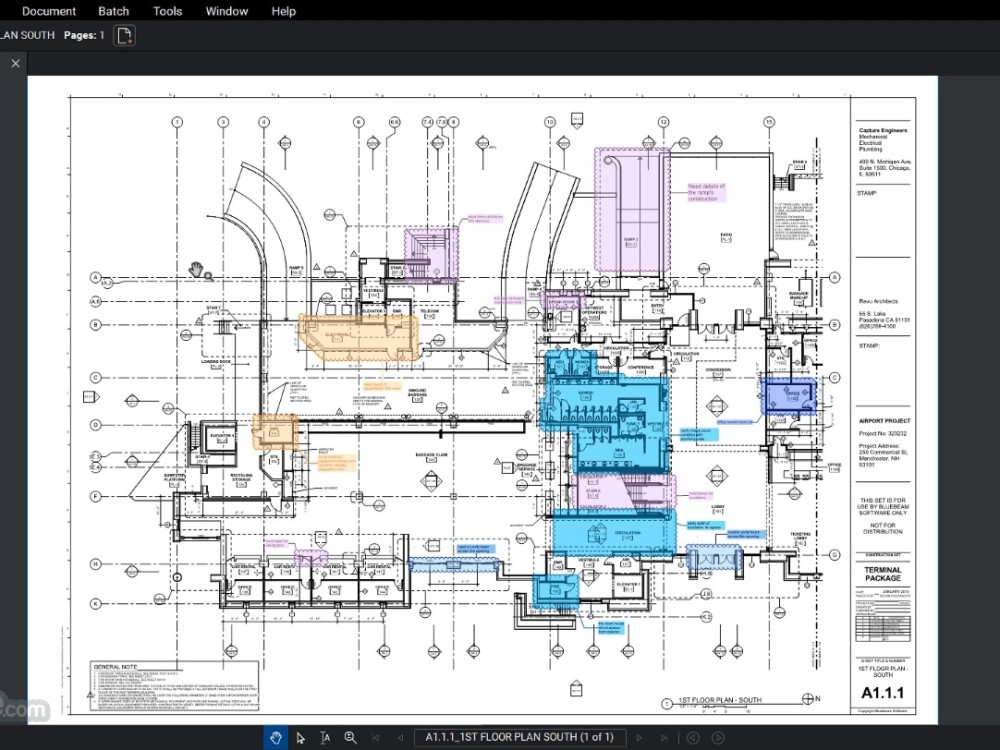Activate the Select arrow tool
1000x750 pixels.
[x=300, y=738]
